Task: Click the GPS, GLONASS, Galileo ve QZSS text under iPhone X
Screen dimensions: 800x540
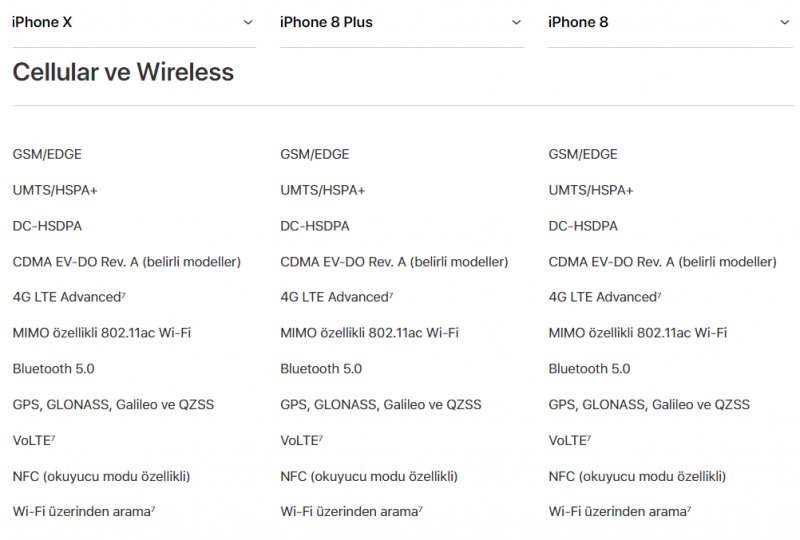Action: point(113,405)
